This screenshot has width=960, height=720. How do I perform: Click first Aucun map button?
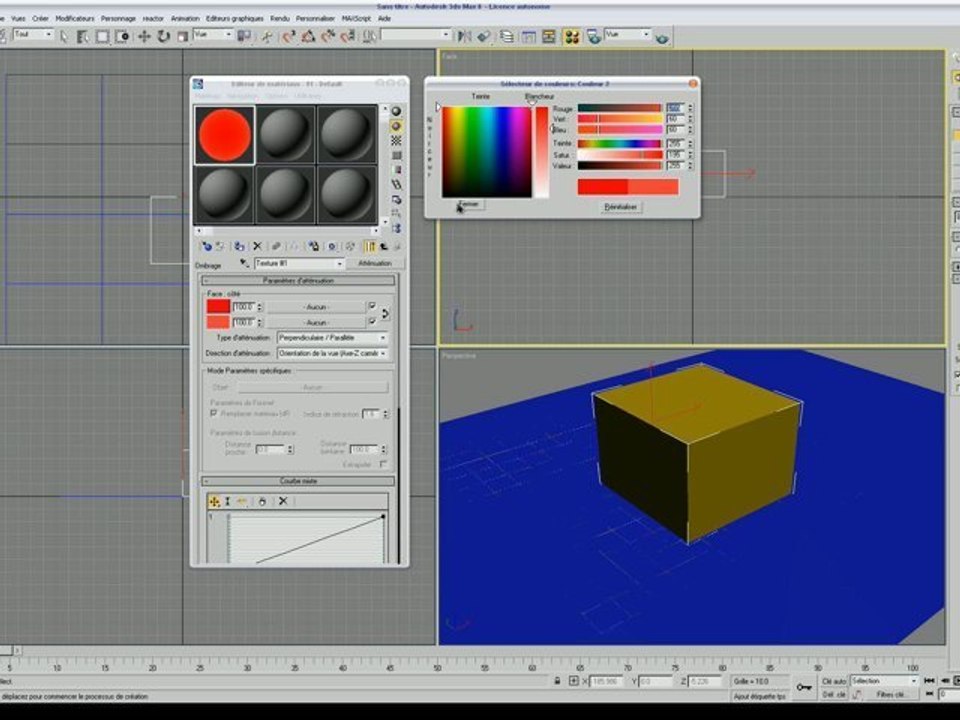click(x=316, y=306)
